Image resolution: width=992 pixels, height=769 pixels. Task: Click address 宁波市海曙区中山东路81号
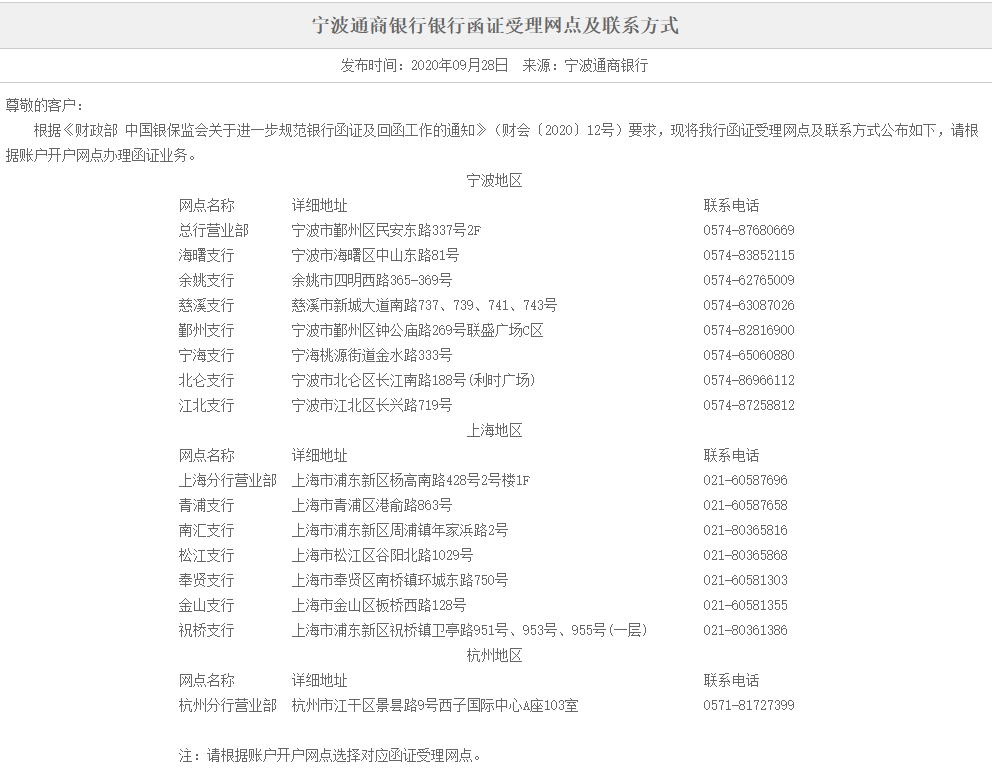coord(375,255)
